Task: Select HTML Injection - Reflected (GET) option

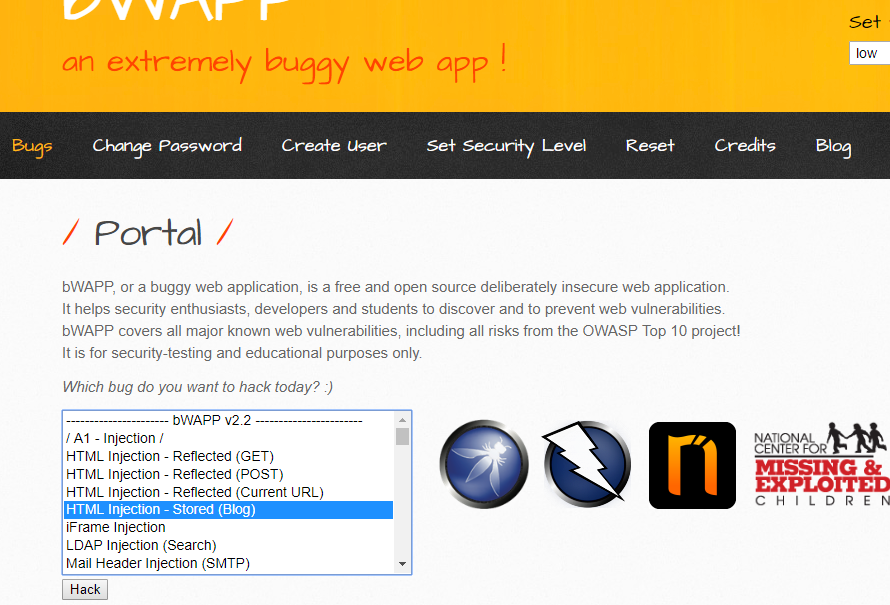Action: pyautogui.click(x=170, y=456)
